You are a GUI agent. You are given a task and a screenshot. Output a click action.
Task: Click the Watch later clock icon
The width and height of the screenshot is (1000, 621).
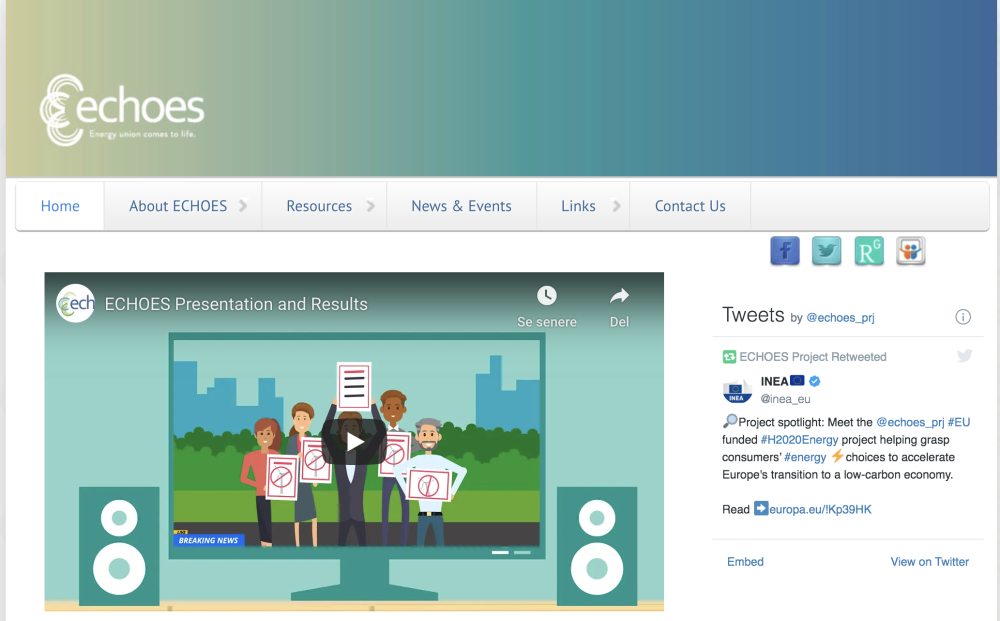547,295
